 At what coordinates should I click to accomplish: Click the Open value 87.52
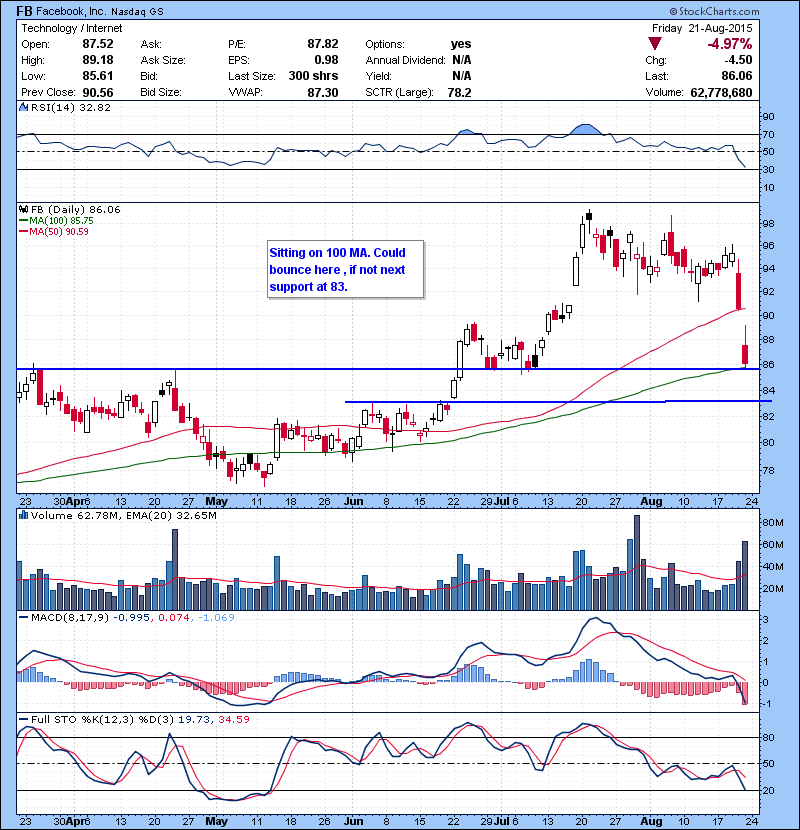[98, 44]
